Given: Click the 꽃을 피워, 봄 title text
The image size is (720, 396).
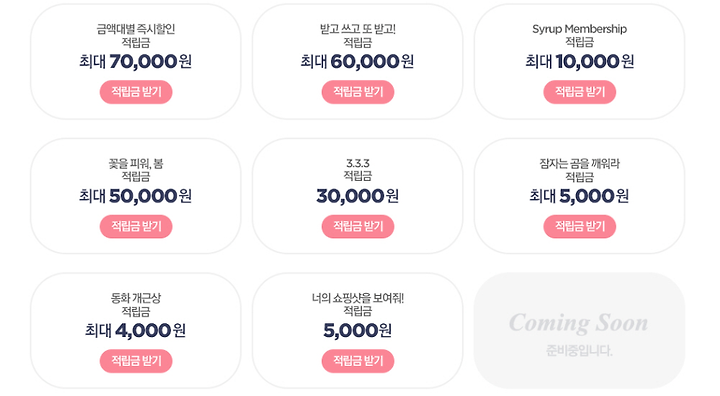Looking at the screenshot, I should [x=136, y=164].
